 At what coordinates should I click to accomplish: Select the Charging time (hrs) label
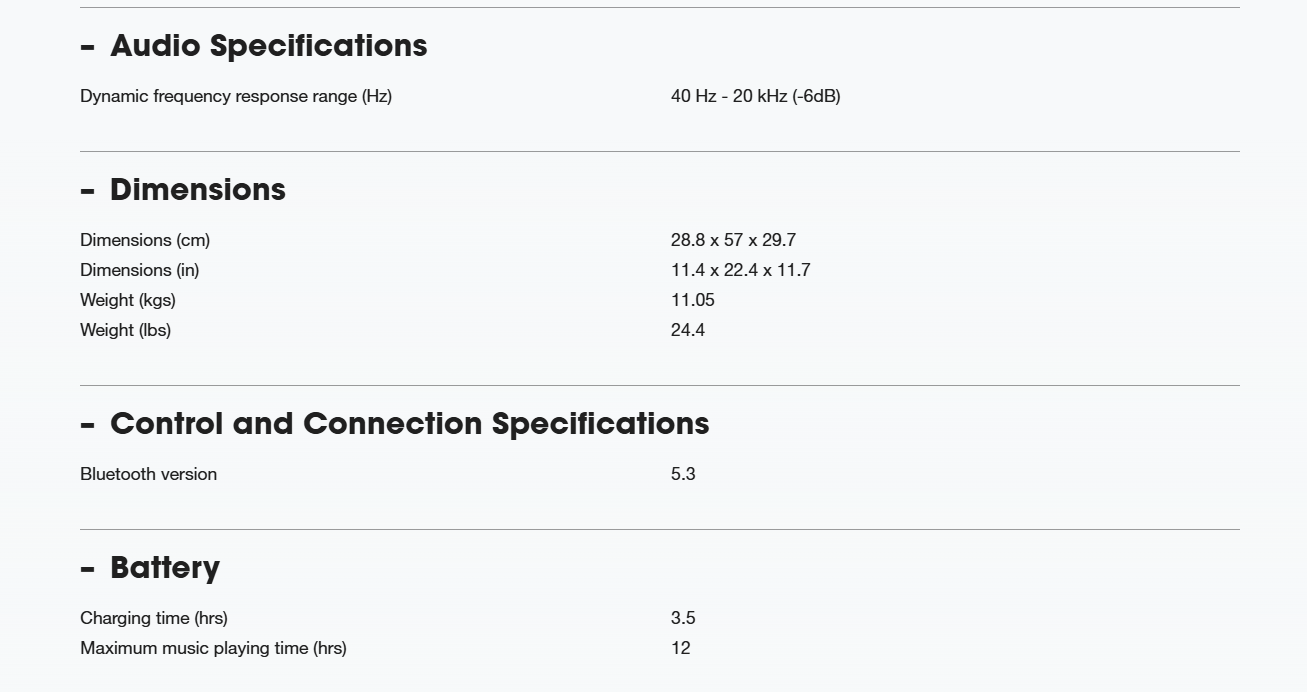tap(154, 618)
